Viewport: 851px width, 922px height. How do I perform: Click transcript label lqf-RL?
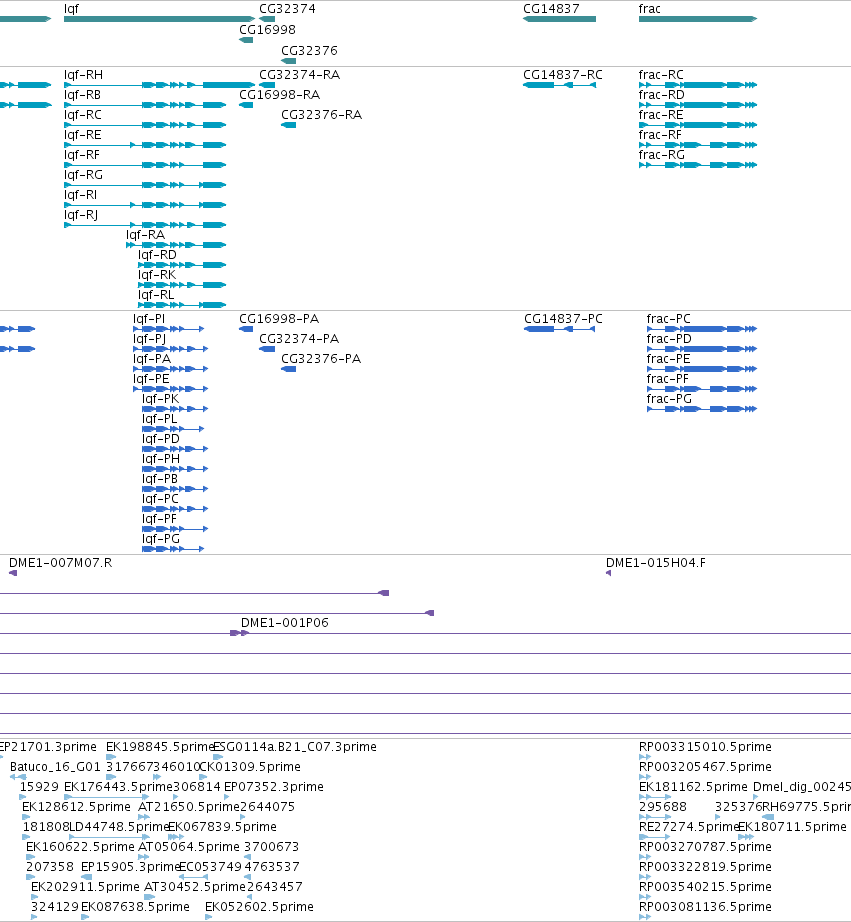(156, 295)
